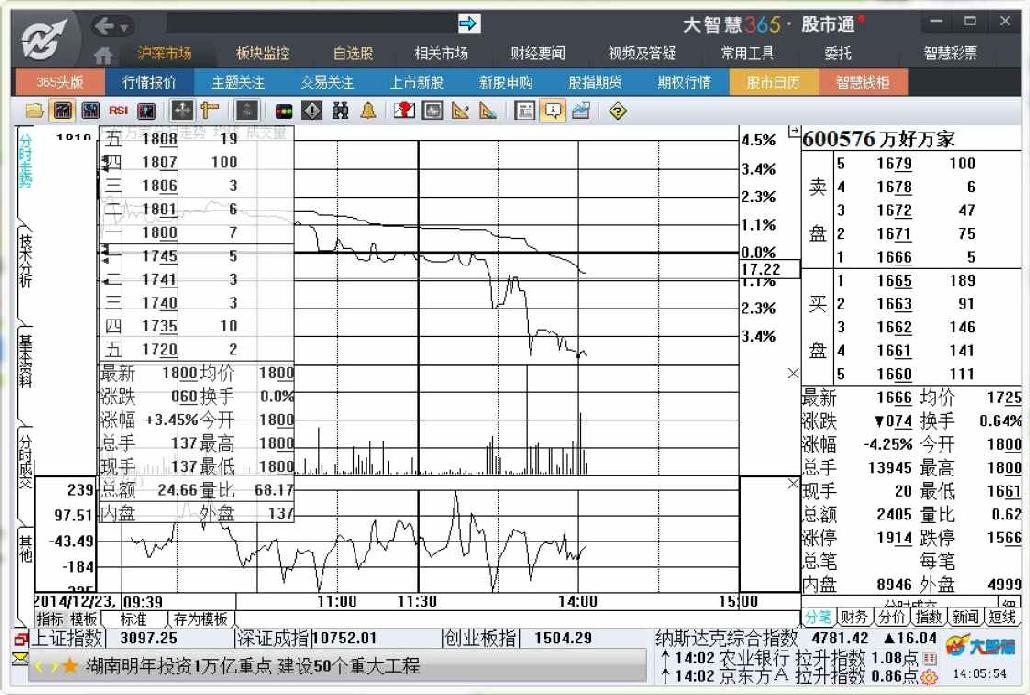
Task: Click the stock code search input field
Action: (312, 24)
